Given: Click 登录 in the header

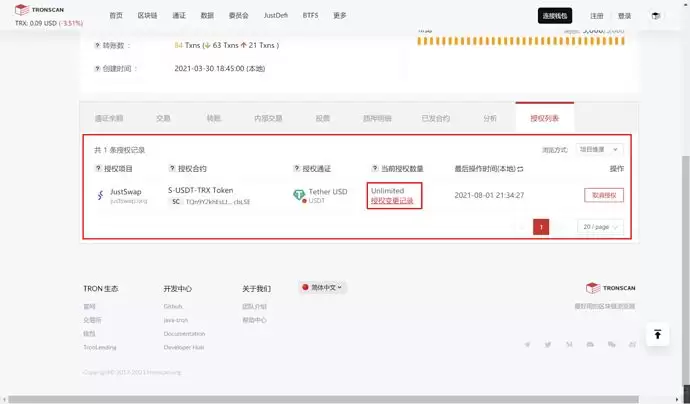Looking at the screenshot, I should click(x=624, y=16).
